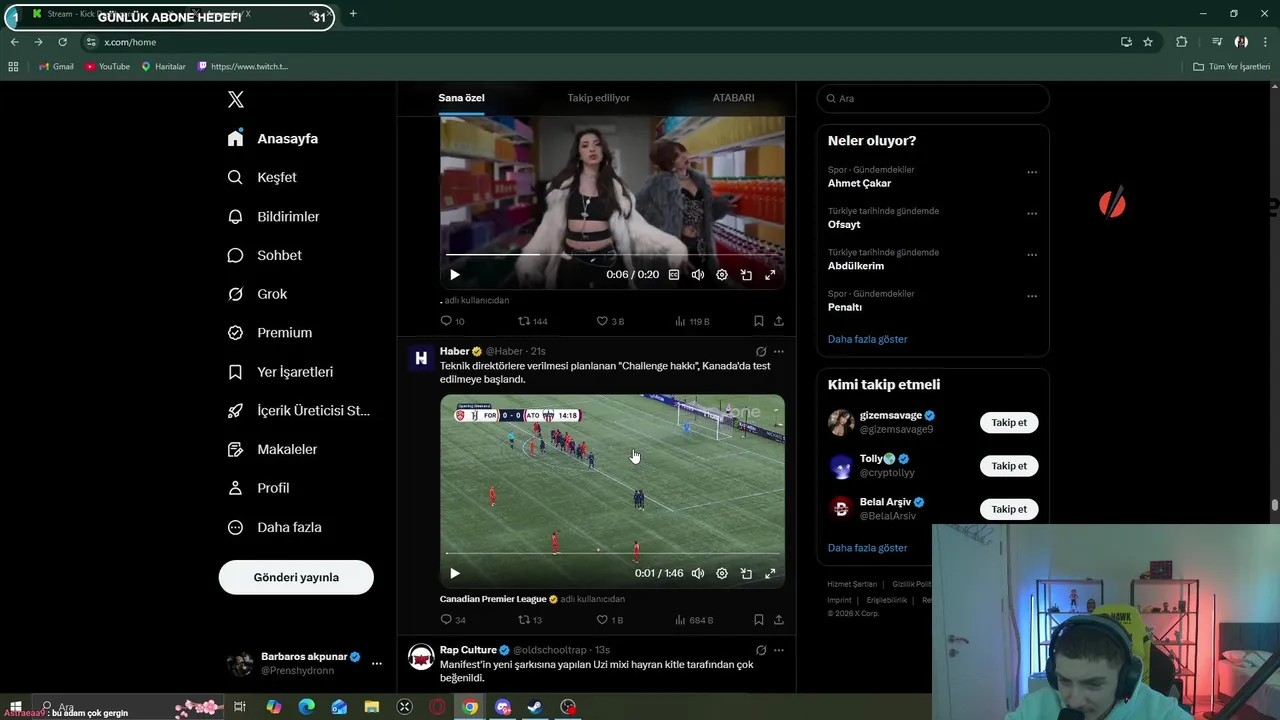
Task: Open more options on Haber post
Action: pyautogui.click(x=778, y=352)
